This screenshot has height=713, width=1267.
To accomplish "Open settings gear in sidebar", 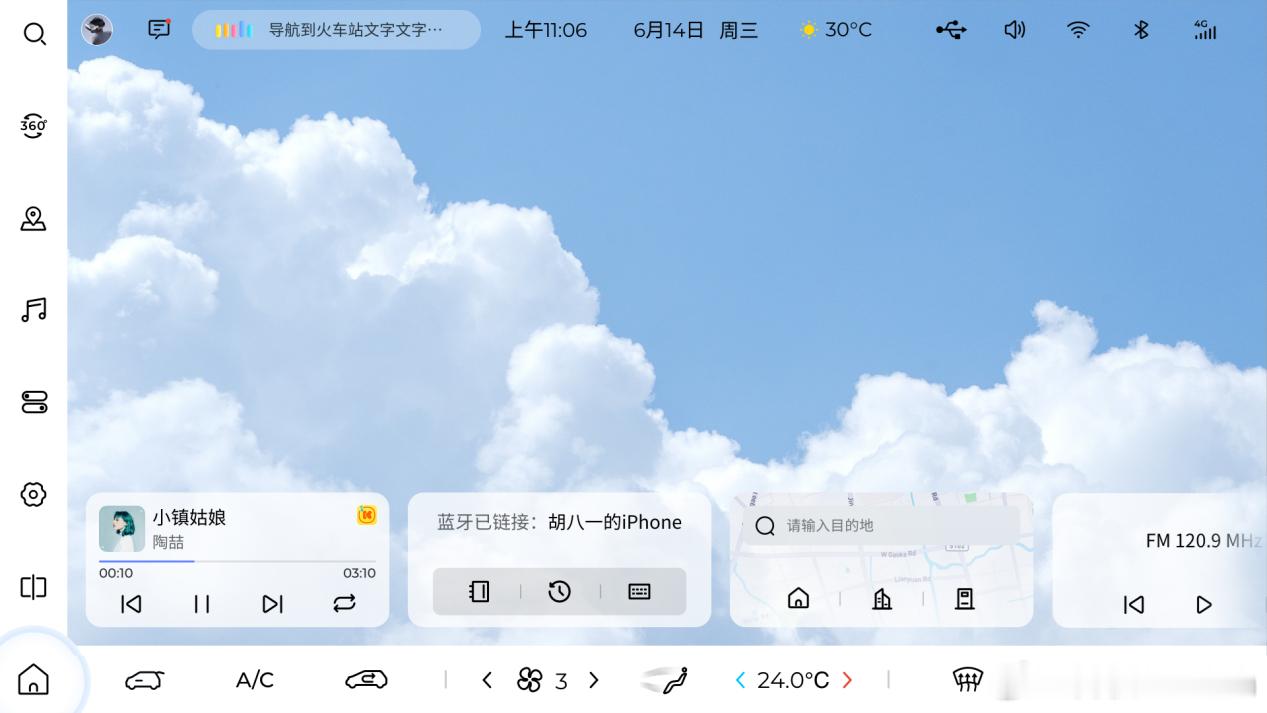I will 34,494.
